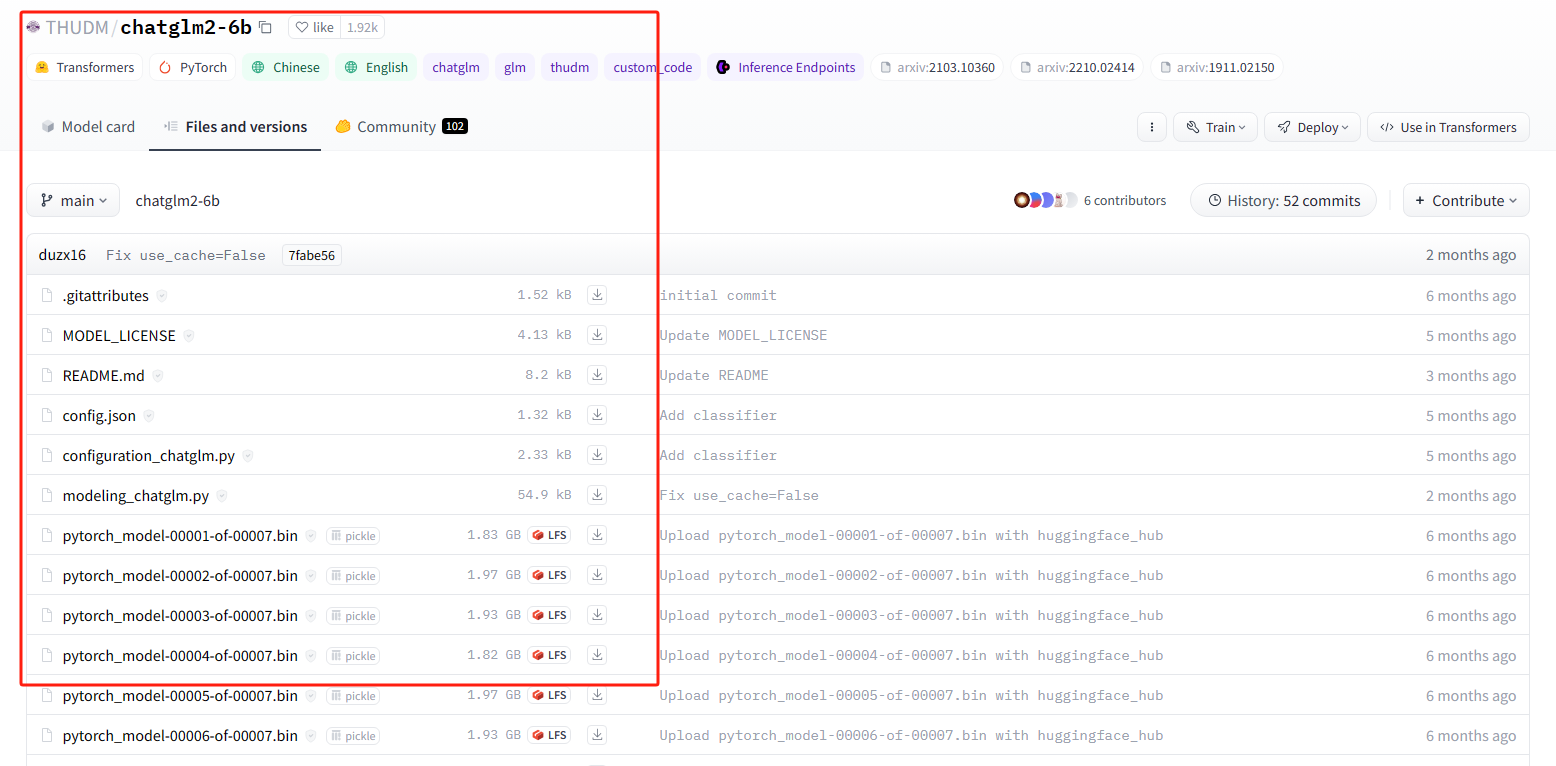Click LFS badge for pytorch_model-00001-of-00007.bin

(x=550, y=535)
